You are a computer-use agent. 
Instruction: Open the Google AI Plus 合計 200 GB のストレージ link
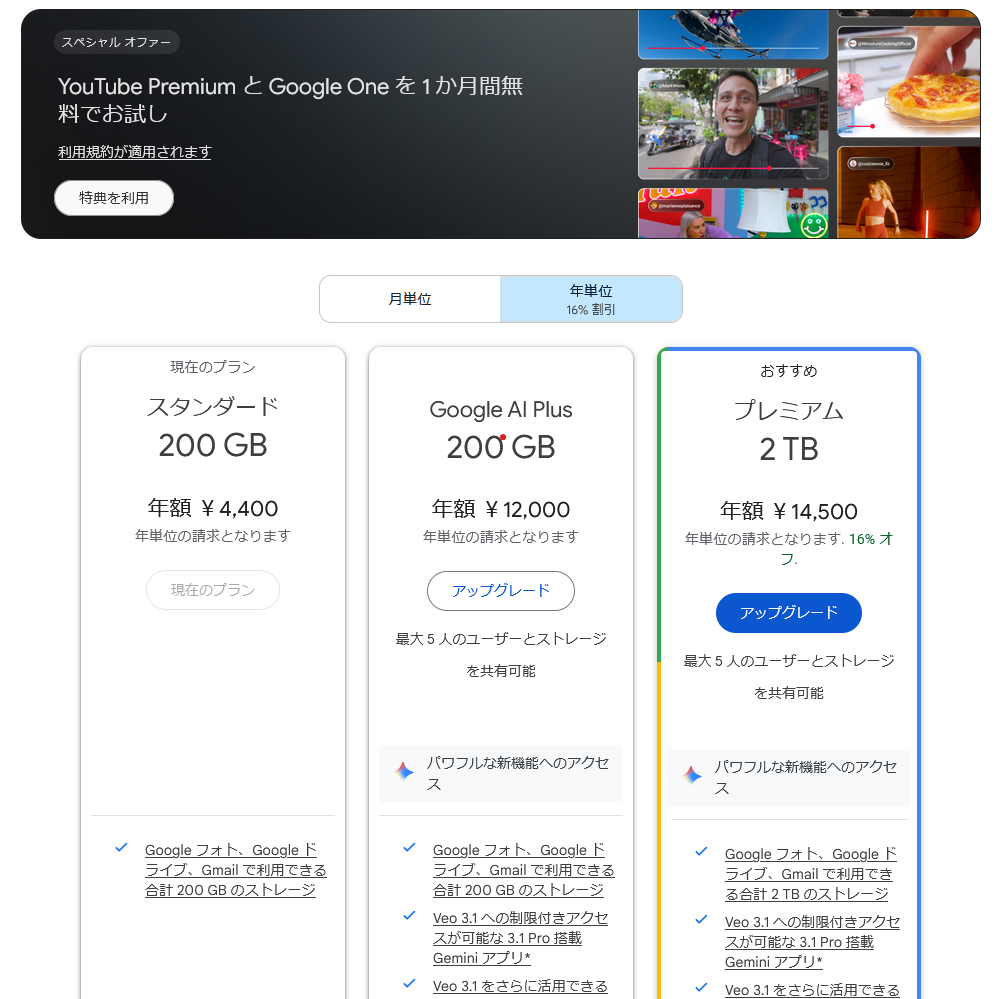click(x=523, y=870)
